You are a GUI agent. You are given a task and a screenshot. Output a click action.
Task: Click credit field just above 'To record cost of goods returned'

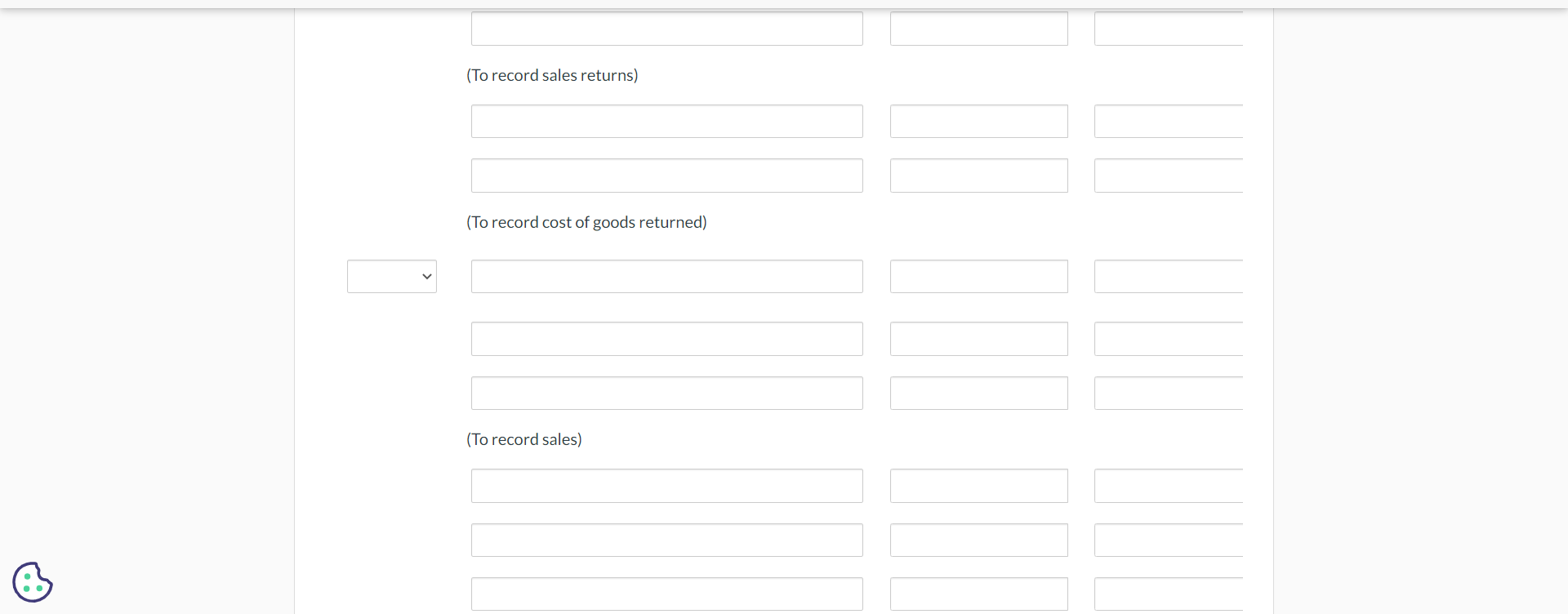pyautogui.click(x=1168, y=176)
